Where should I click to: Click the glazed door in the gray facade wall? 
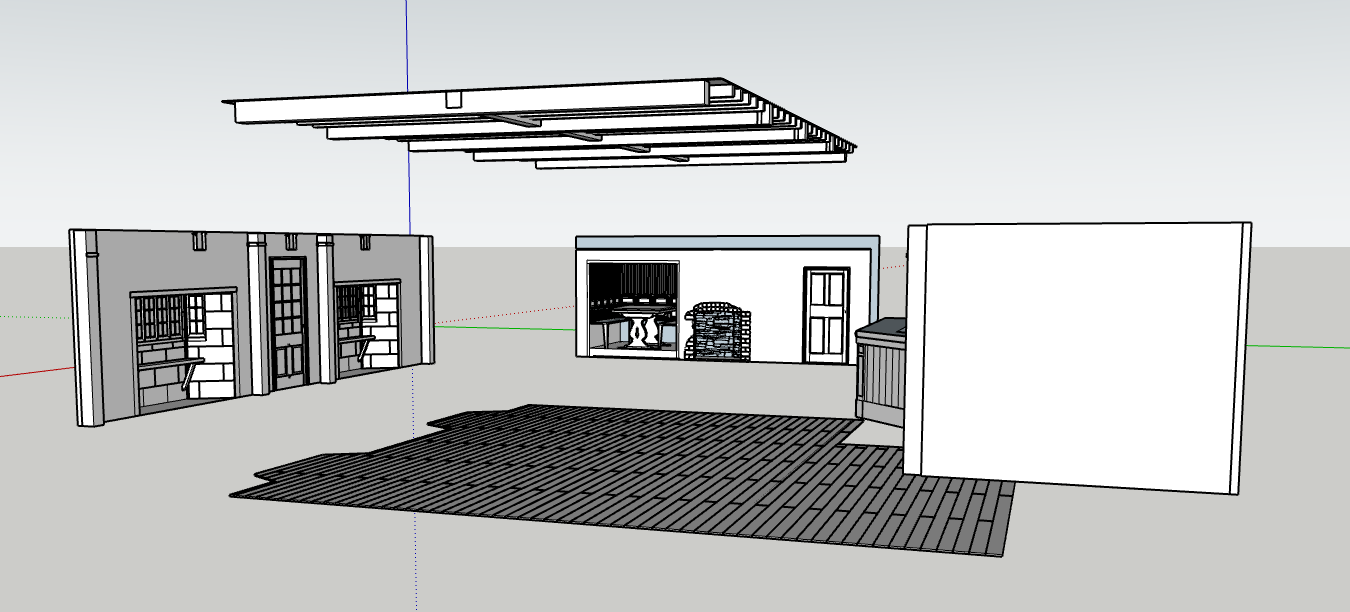288,323
